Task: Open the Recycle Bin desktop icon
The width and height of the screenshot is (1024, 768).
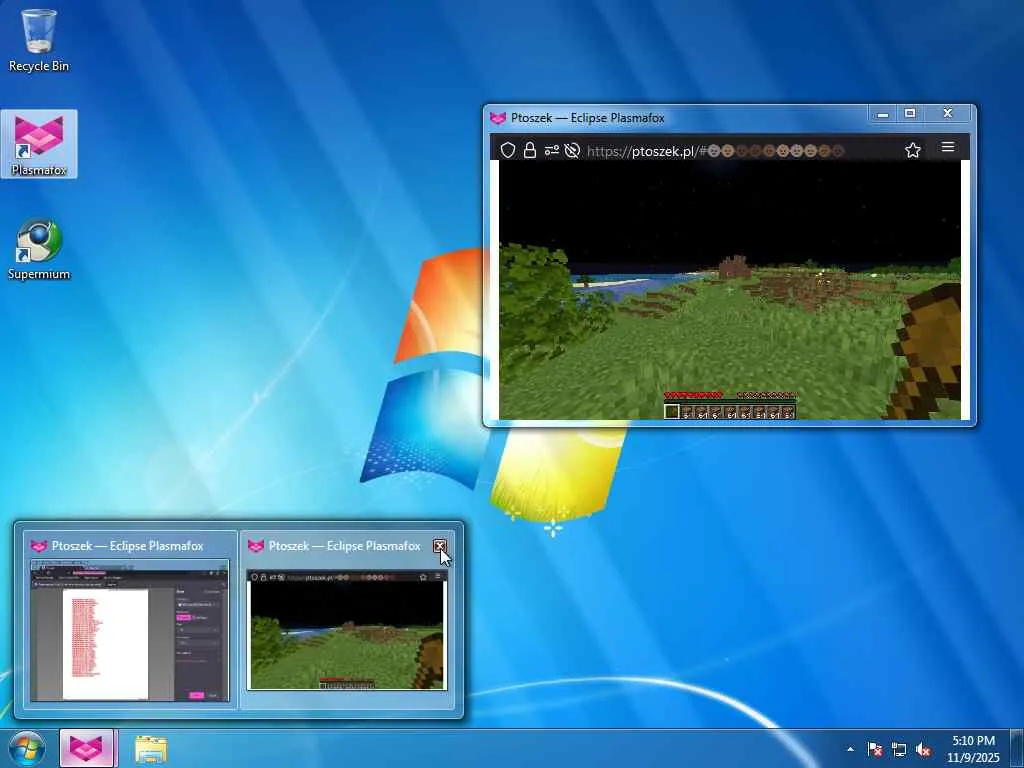Action: (x=39, y=40)
